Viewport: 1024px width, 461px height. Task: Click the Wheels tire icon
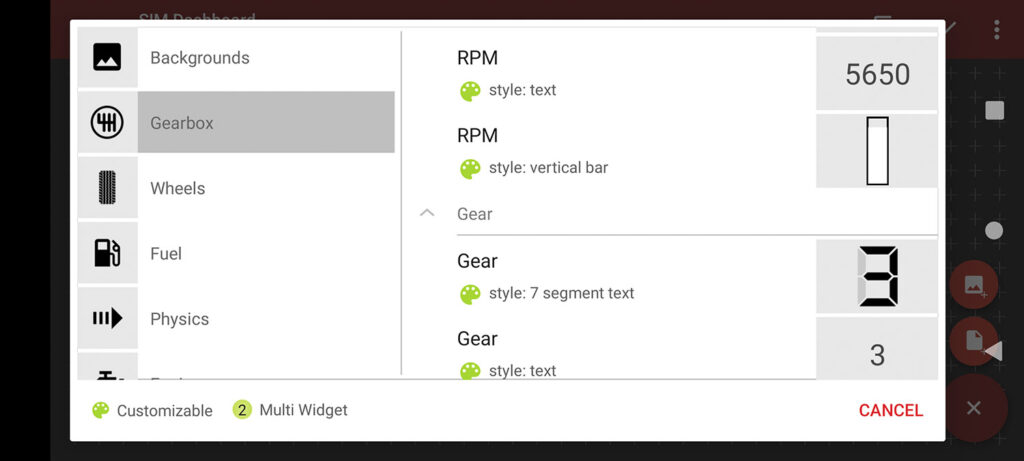(107, 188)
